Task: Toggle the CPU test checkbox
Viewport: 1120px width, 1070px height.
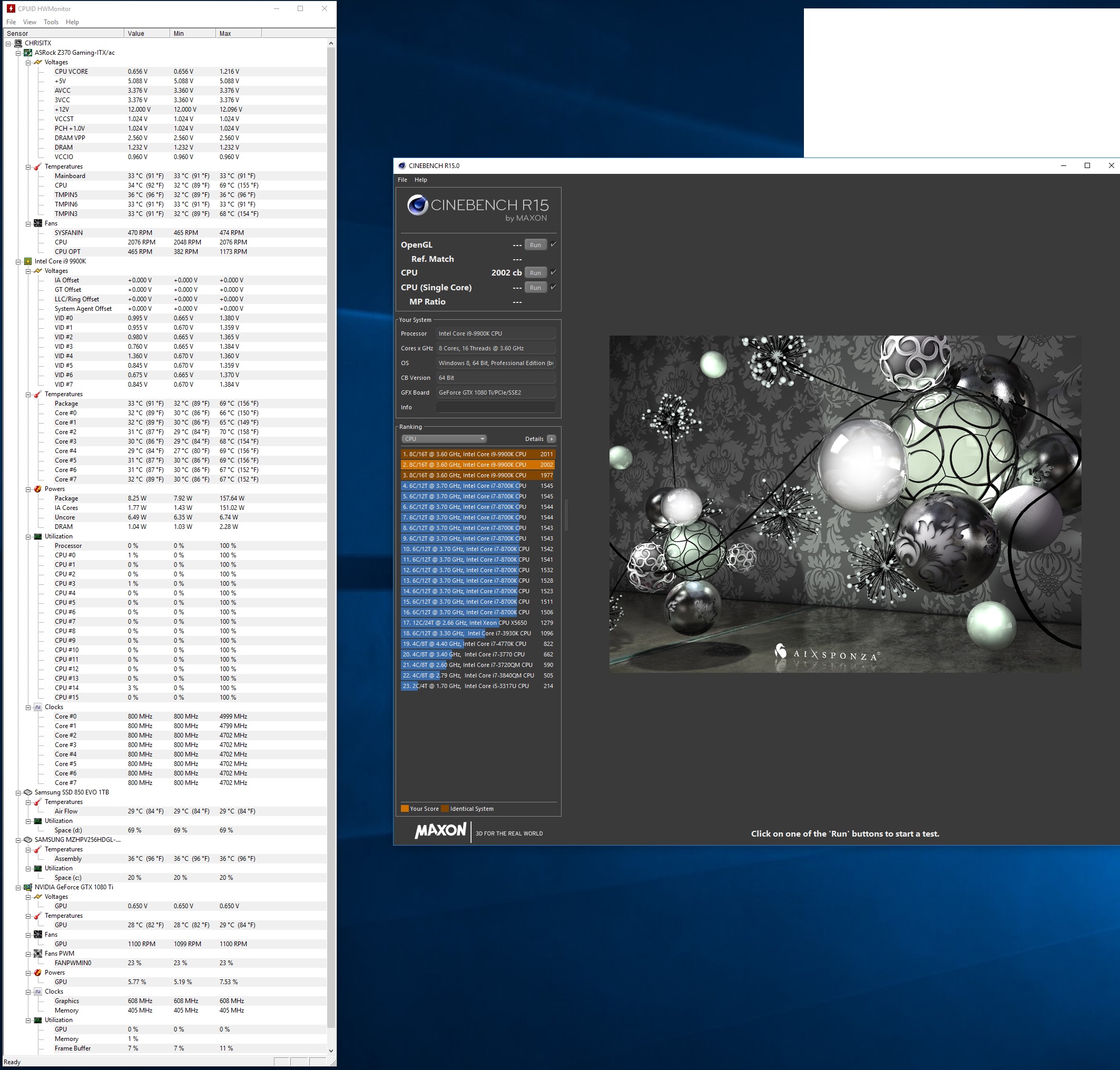Action: (553, 272)
